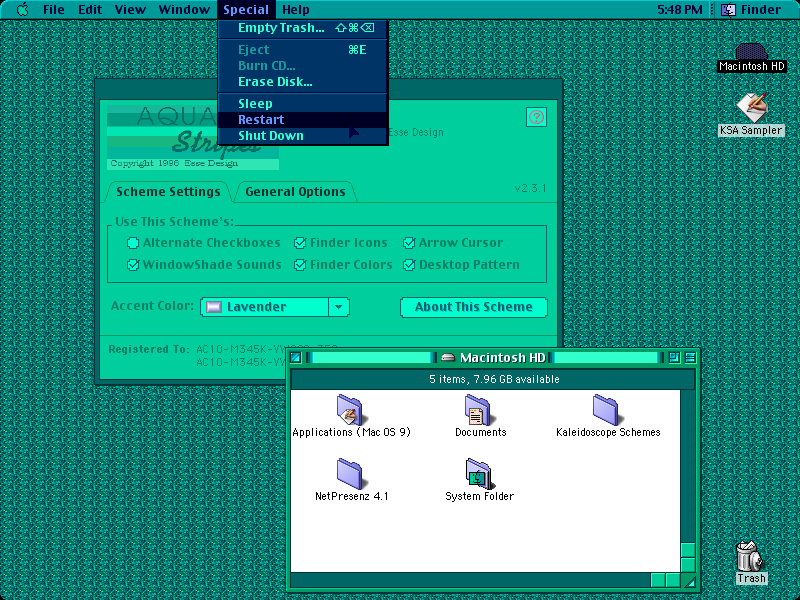
Task: Click the v2.3.1 version label
Action: coord(531,188)
